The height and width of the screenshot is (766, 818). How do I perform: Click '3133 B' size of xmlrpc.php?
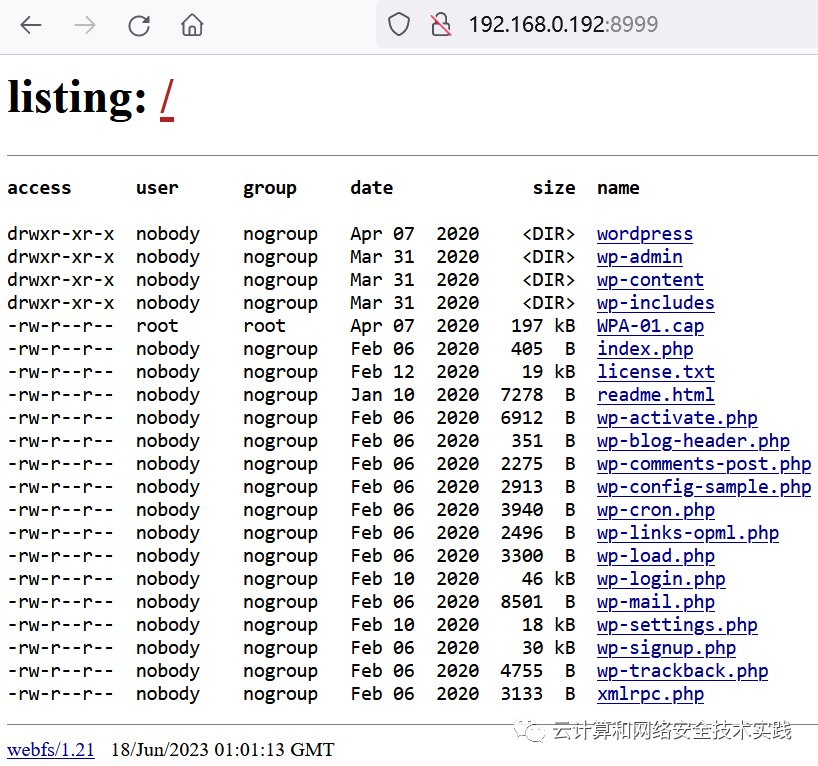click(538, 694)
